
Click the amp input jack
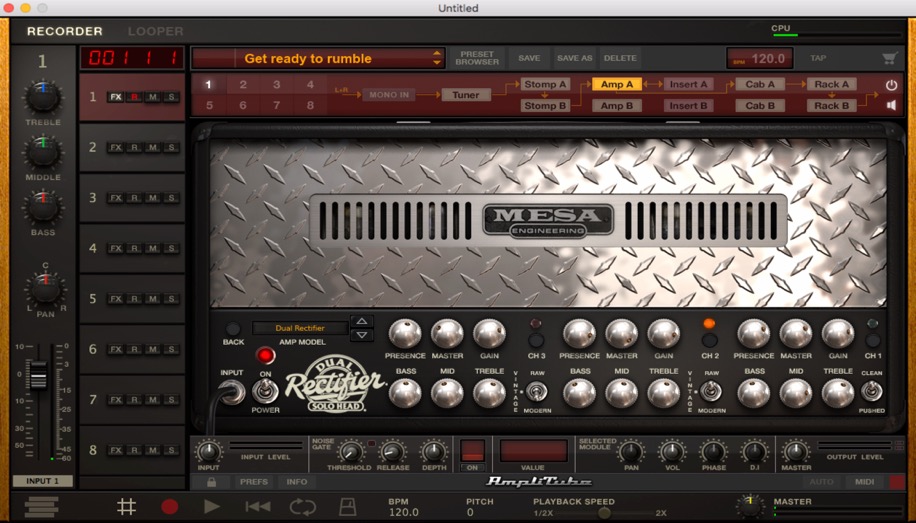pos(232,392)
